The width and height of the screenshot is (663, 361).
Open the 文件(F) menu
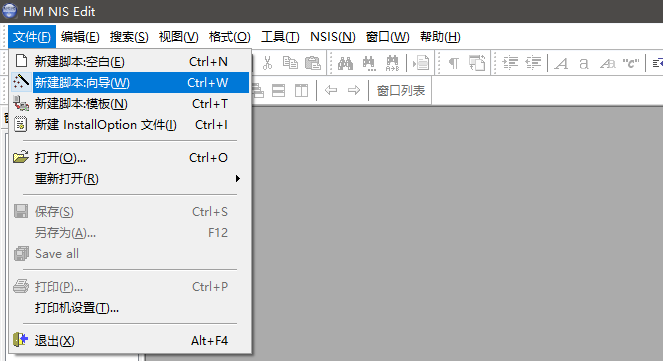pos(32,37)
